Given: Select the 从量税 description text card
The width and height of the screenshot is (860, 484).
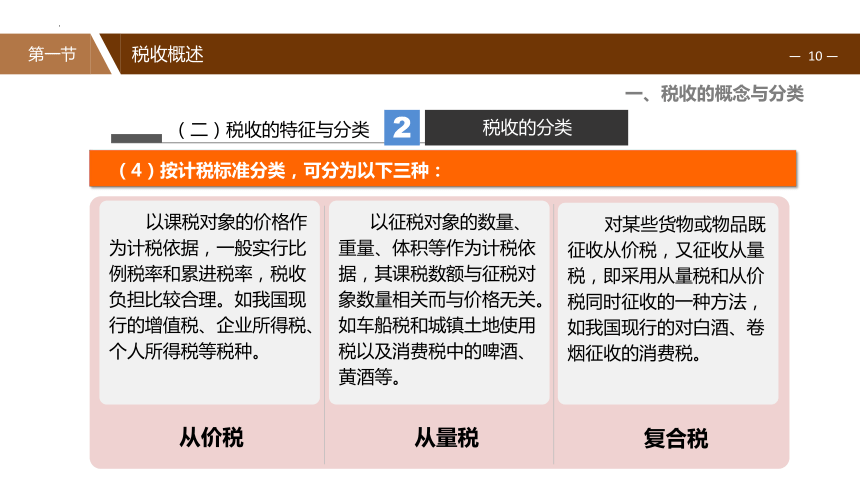Looking at the screenshot, I should click(439, 302).
